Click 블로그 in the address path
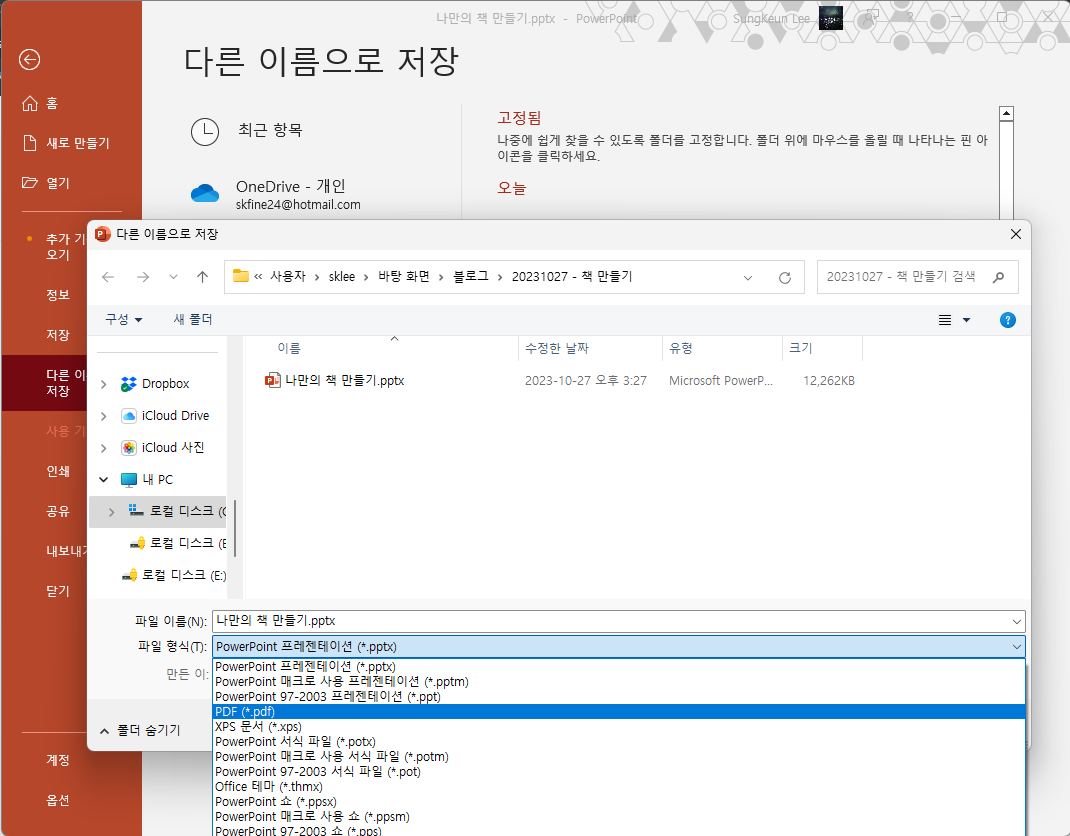The width and height of the screenshot is (1070, 836). [x=471, y=276]
